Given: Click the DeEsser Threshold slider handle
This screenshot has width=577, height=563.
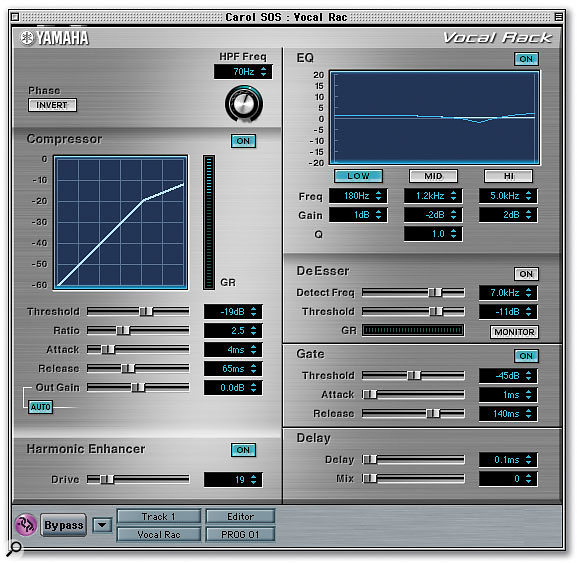Looking at the screenshot, I should click(x=436, y=312).
